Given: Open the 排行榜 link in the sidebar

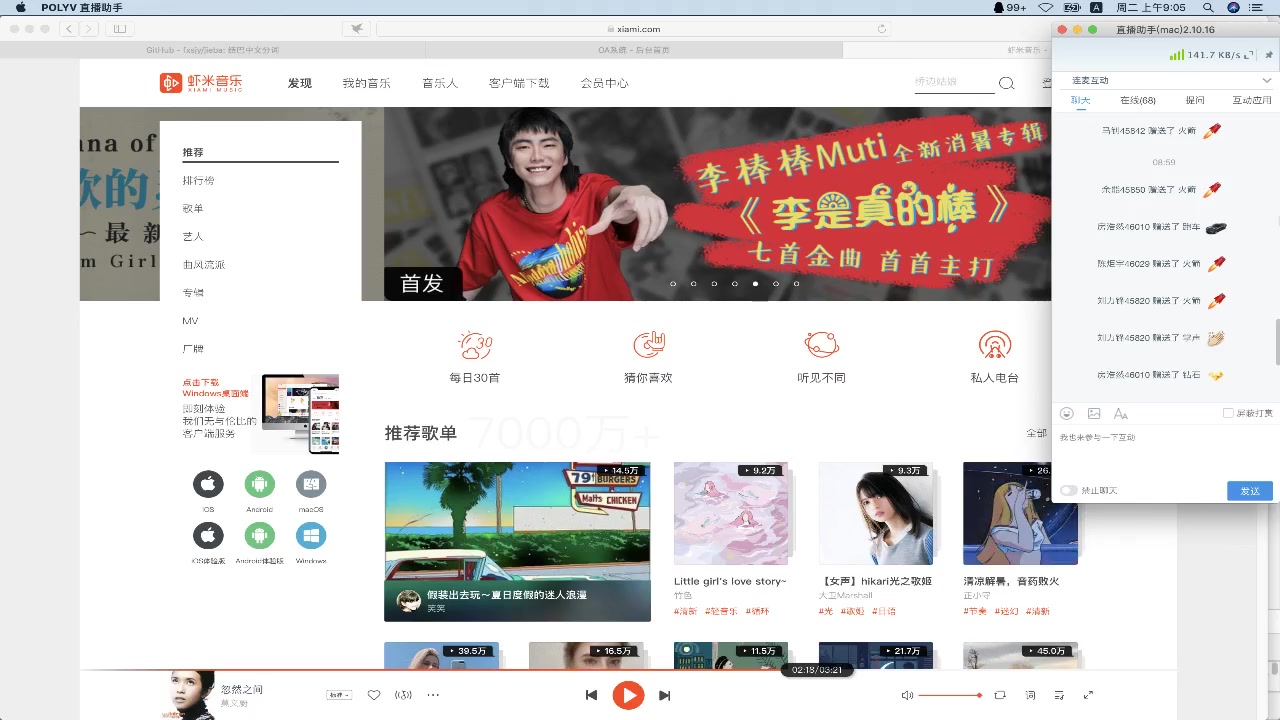Looking at the screenshot, I should (x=198, y=180).
